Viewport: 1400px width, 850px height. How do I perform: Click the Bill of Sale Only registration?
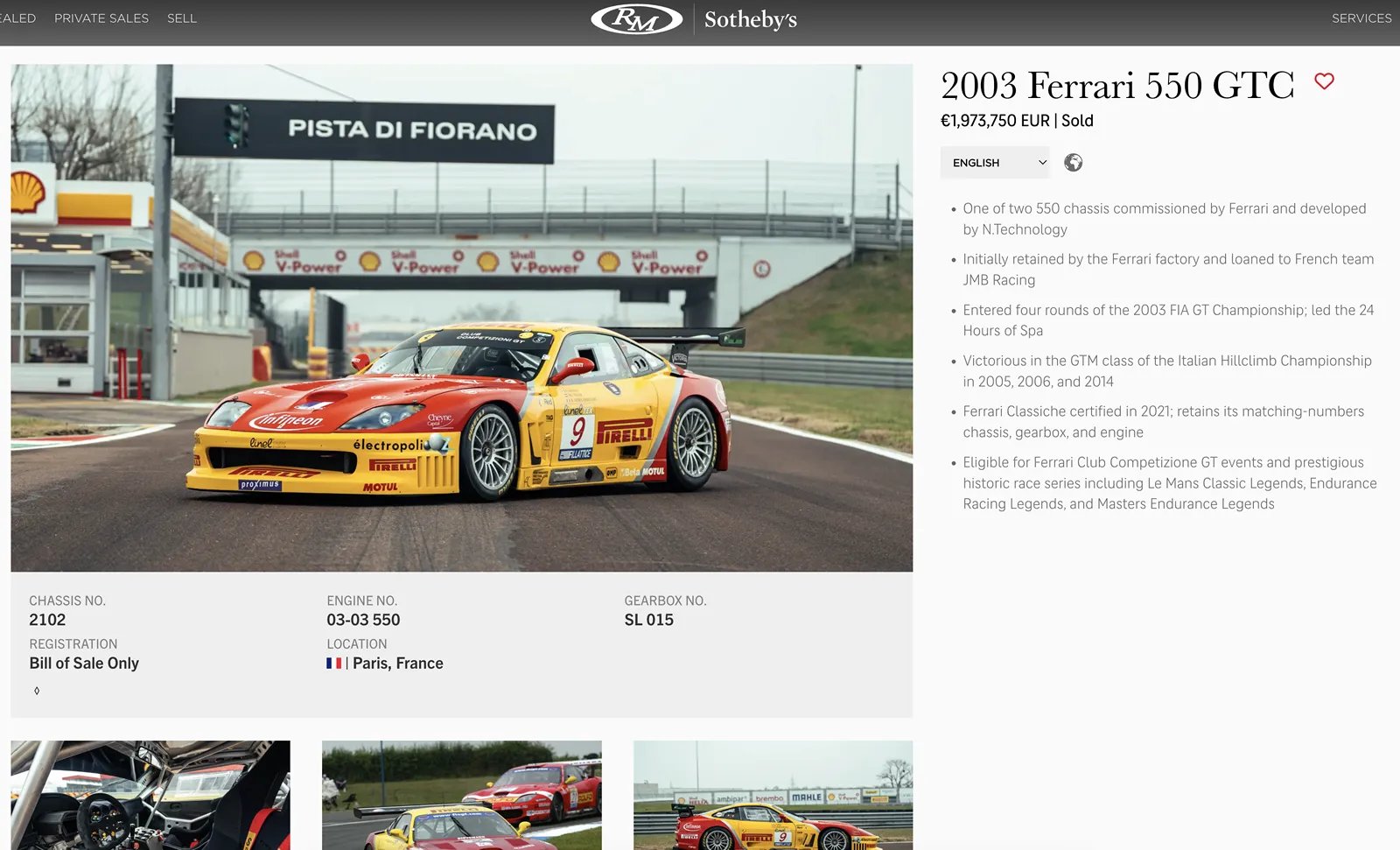pyautogui.click(x=84, y=664)
